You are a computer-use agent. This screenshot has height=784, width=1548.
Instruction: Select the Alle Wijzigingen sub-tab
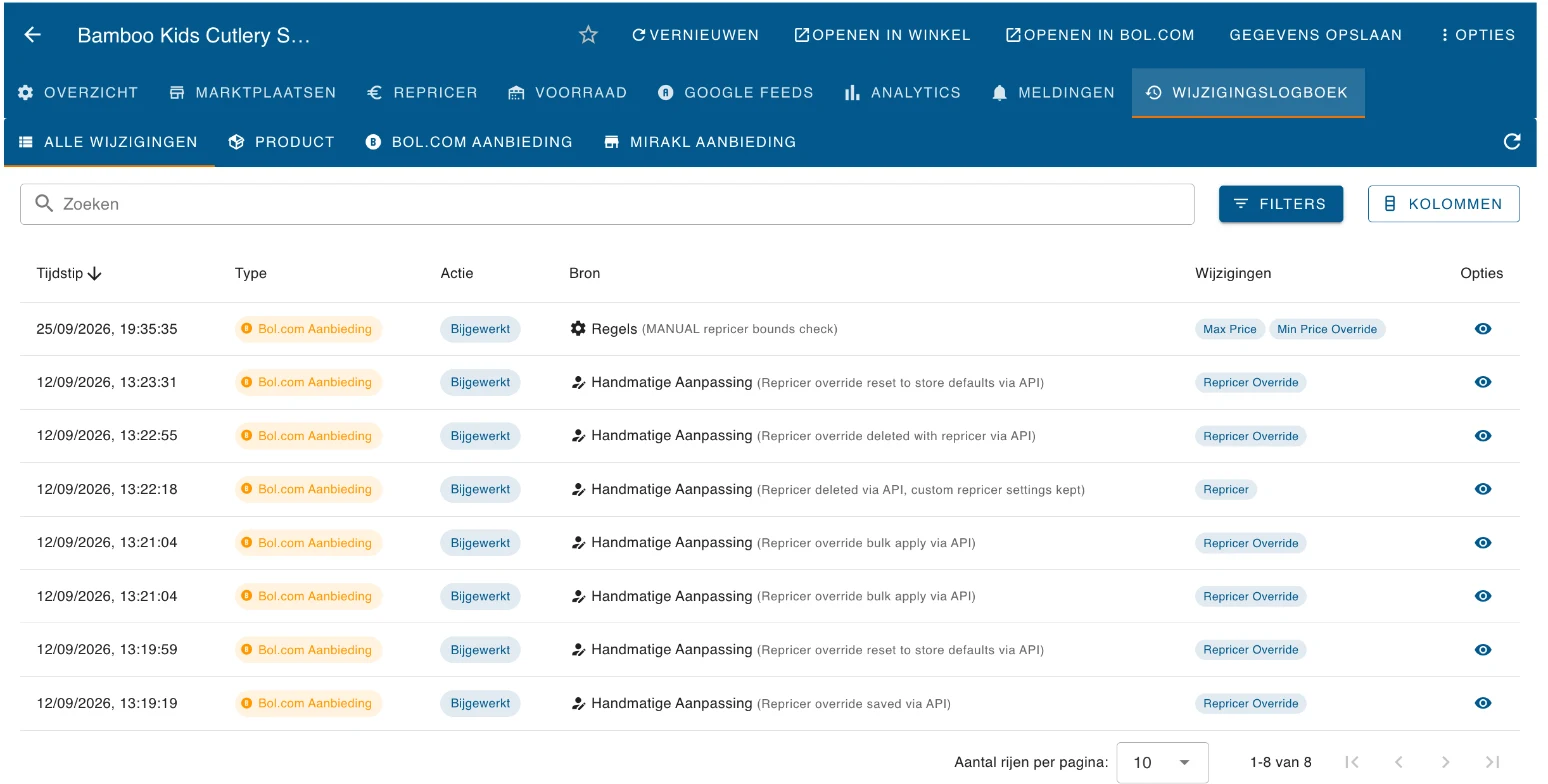point(109,142)
